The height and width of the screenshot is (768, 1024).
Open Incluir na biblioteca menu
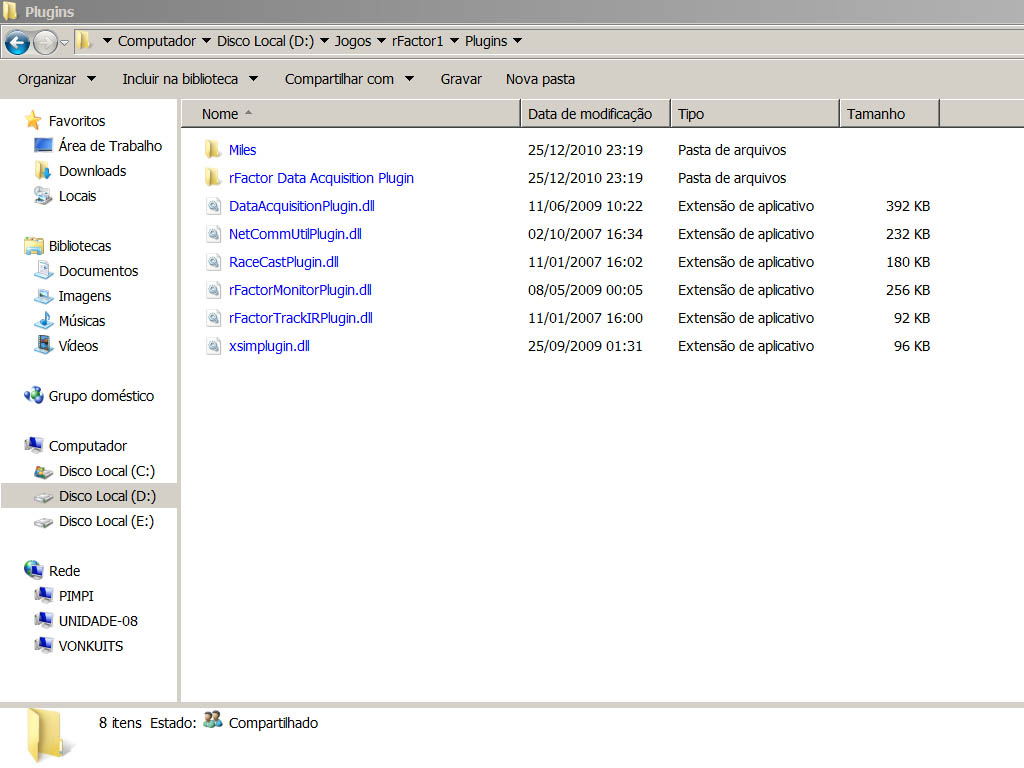[190, 79]
